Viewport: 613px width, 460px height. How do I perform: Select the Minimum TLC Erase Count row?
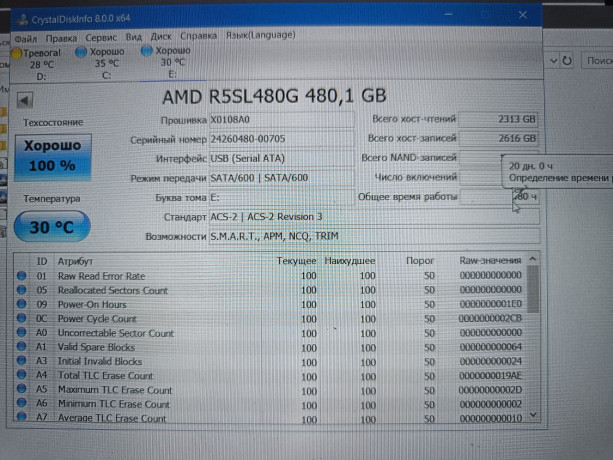coord(270,404)
